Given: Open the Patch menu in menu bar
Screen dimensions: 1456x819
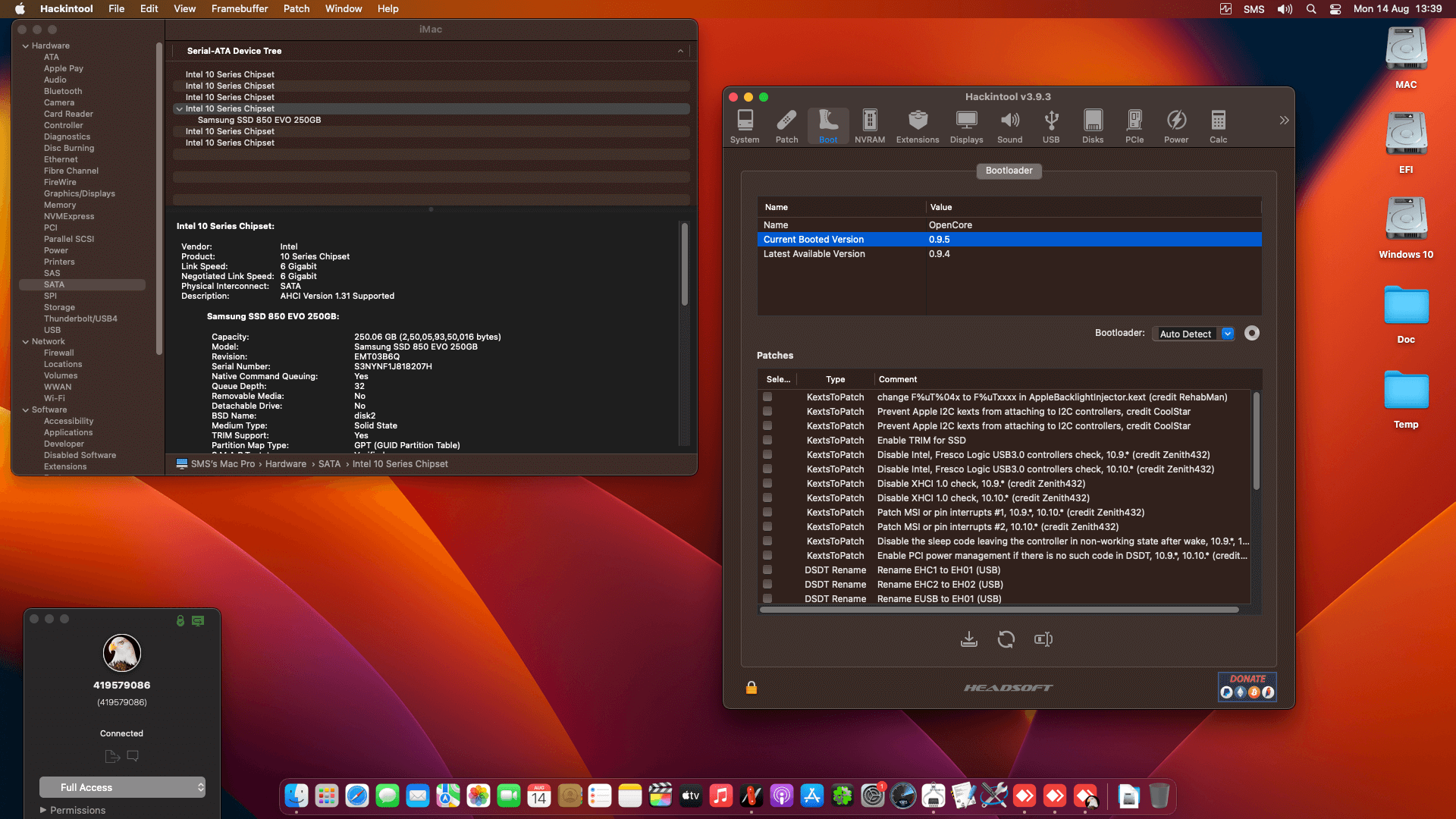Looking at the screenshot, I should coord(297,9).
